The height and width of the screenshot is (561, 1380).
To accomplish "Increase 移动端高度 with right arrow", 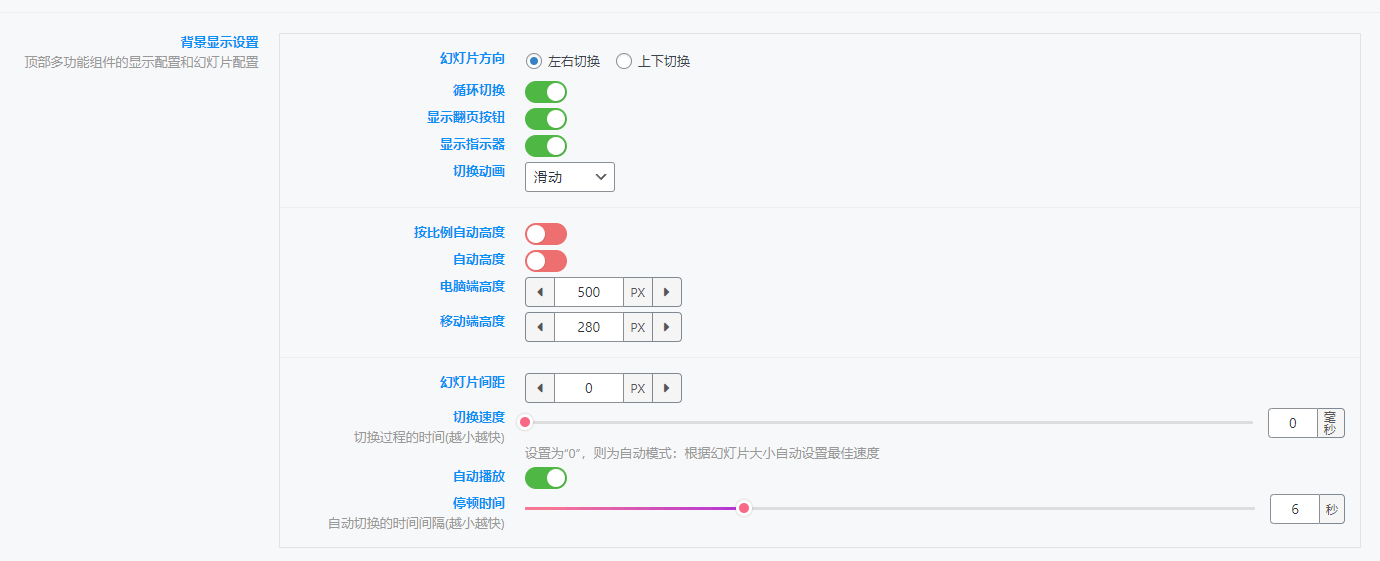I will tap(667, 327).
